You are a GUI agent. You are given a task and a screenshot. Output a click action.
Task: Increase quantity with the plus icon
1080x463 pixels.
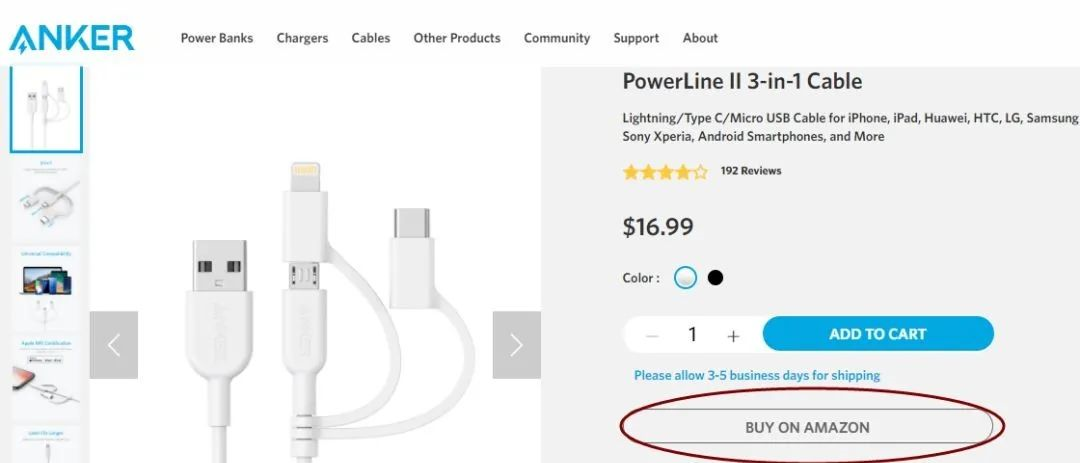[733, 336]
